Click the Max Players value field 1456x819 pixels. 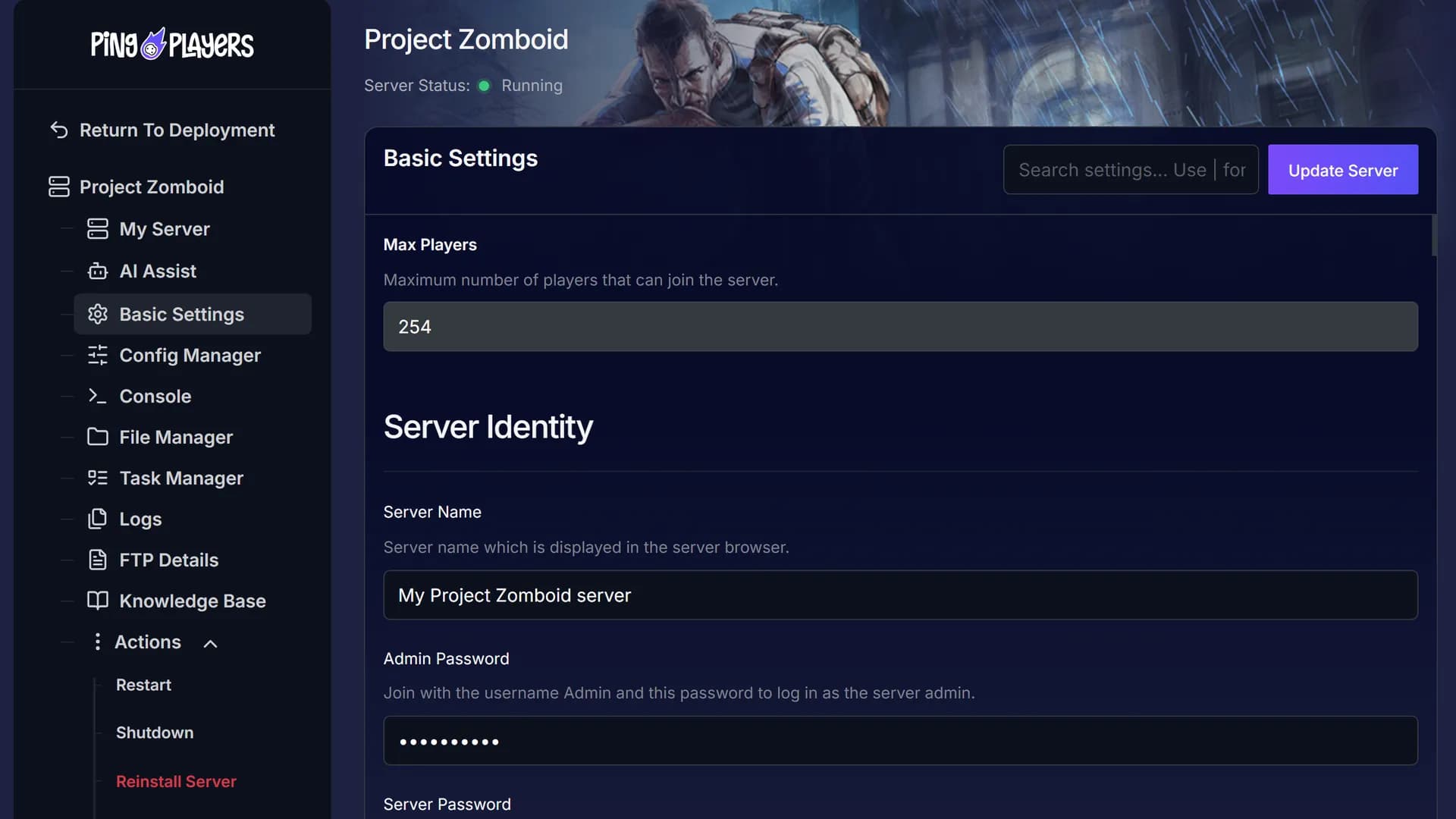900,327
